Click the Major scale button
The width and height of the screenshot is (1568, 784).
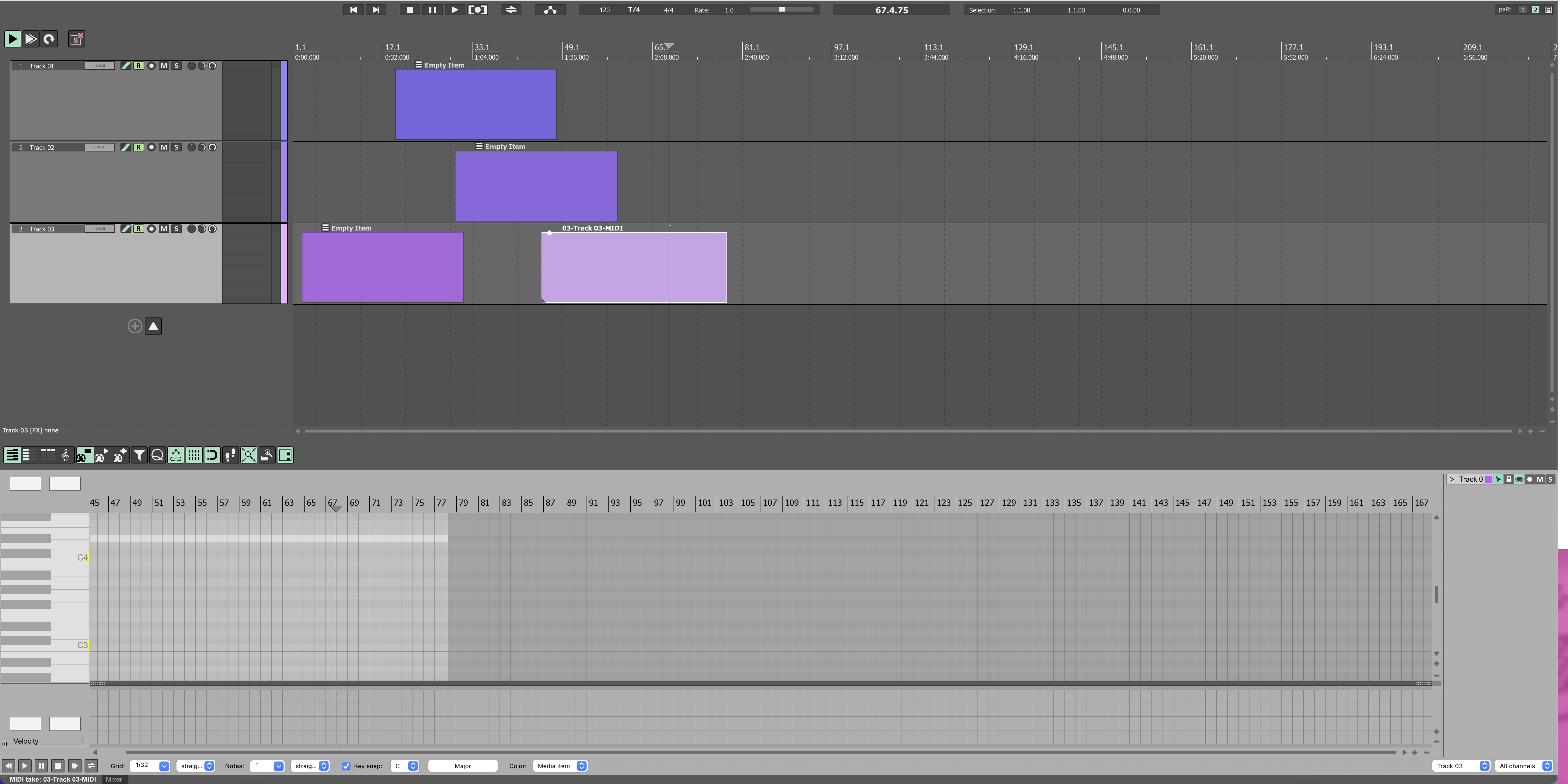(x=463, y=766)
